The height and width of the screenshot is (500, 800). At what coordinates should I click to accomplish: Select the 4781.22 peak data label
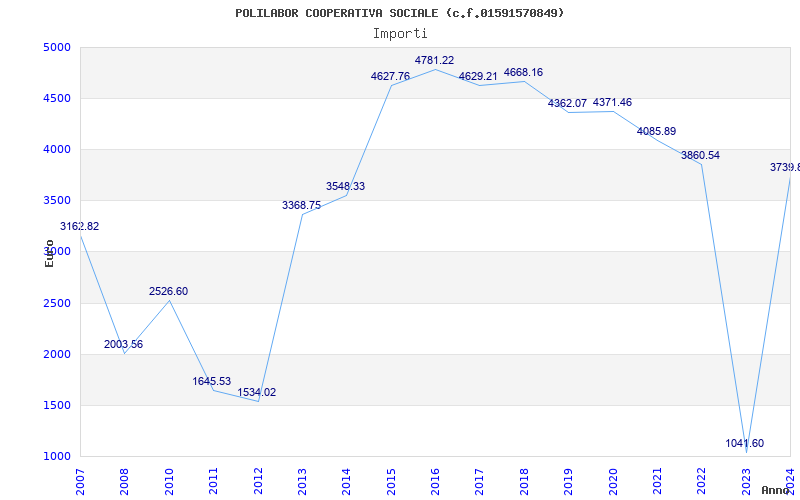pyautogui.click(x=434, y=61)
